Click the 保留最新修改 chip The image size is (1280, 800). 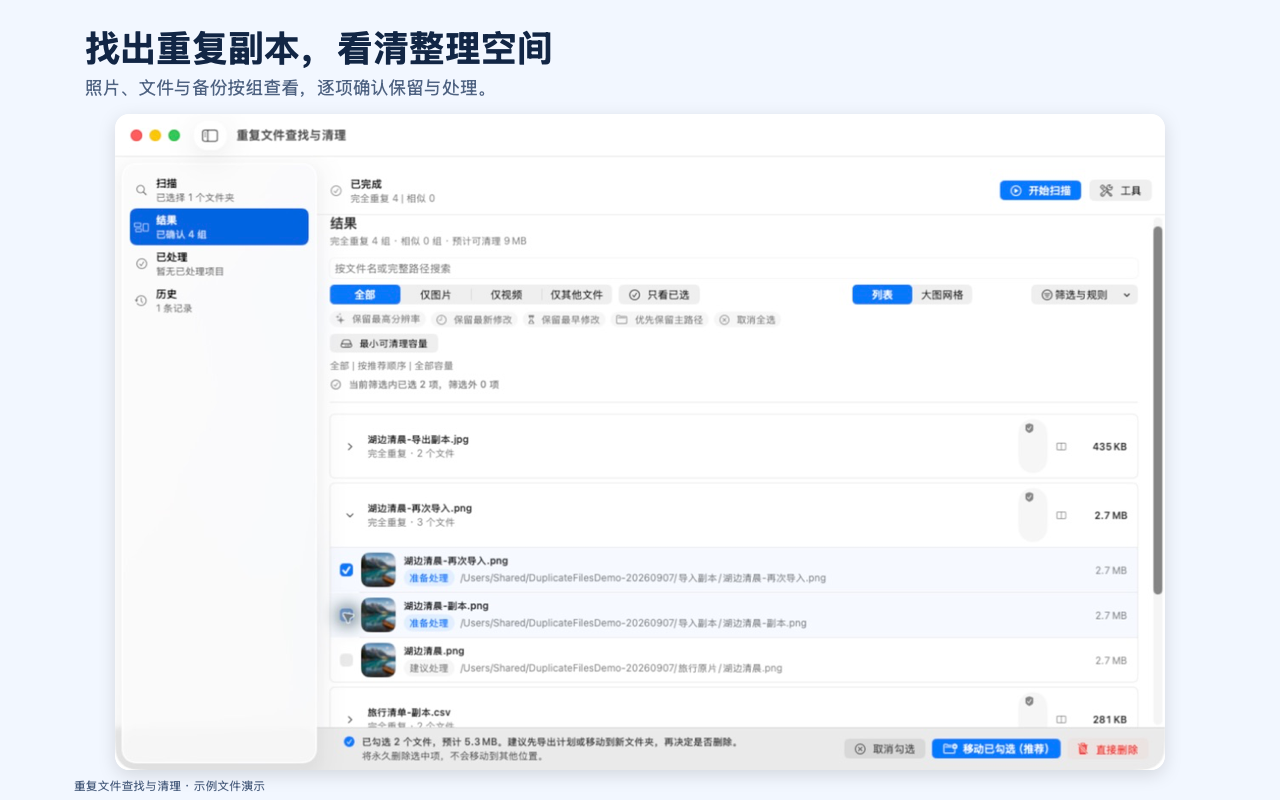point(475,320)
